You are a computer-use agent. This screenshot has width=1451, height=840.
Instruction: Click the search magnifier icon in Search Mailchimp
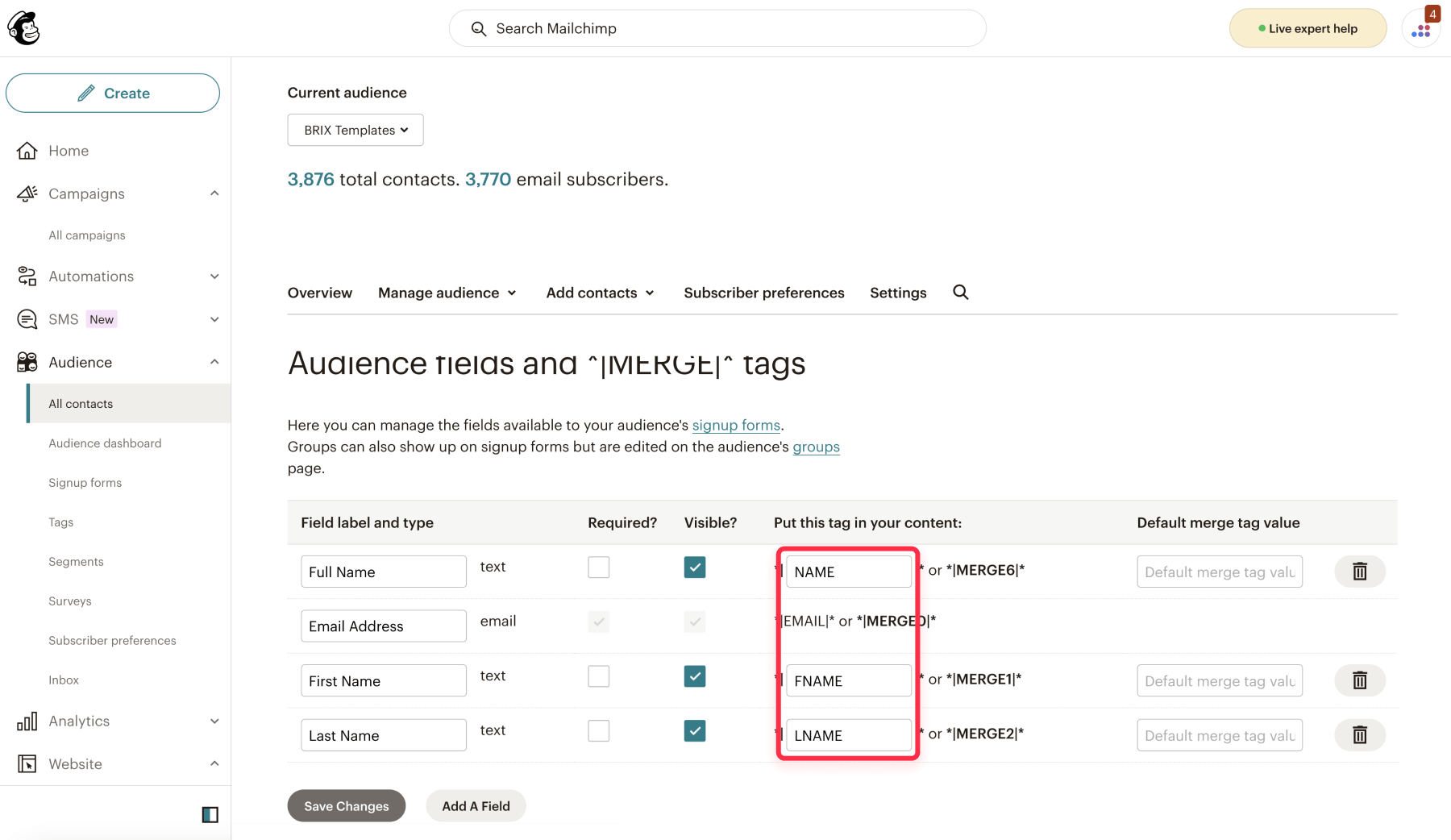point(479,29)
